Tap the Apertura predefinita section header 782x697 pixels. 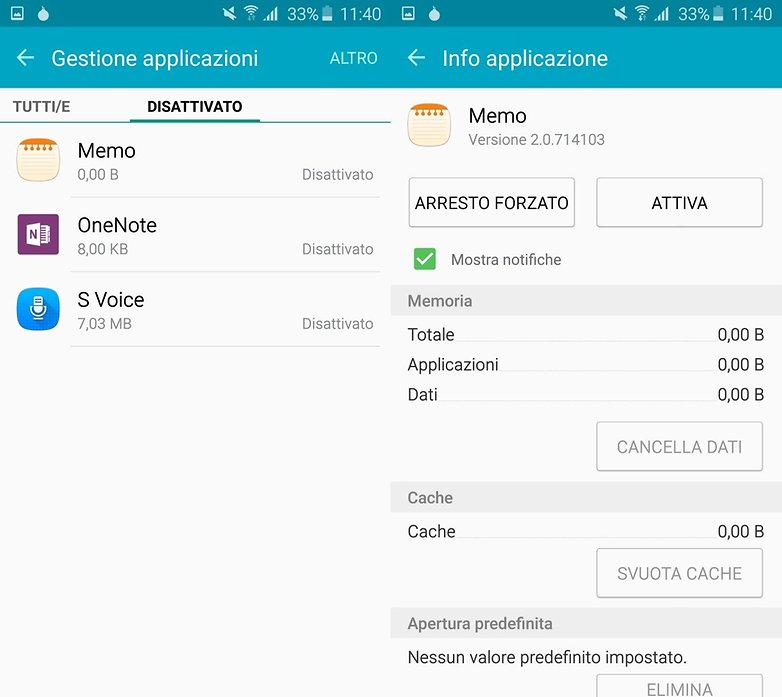586,623
